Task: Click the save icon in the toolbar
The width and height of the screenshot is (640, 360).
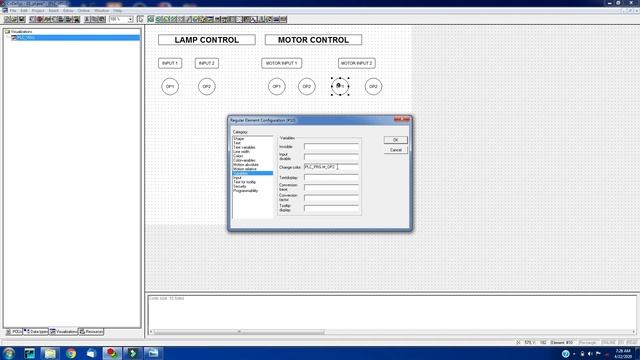Action: [x=22, y=20]
